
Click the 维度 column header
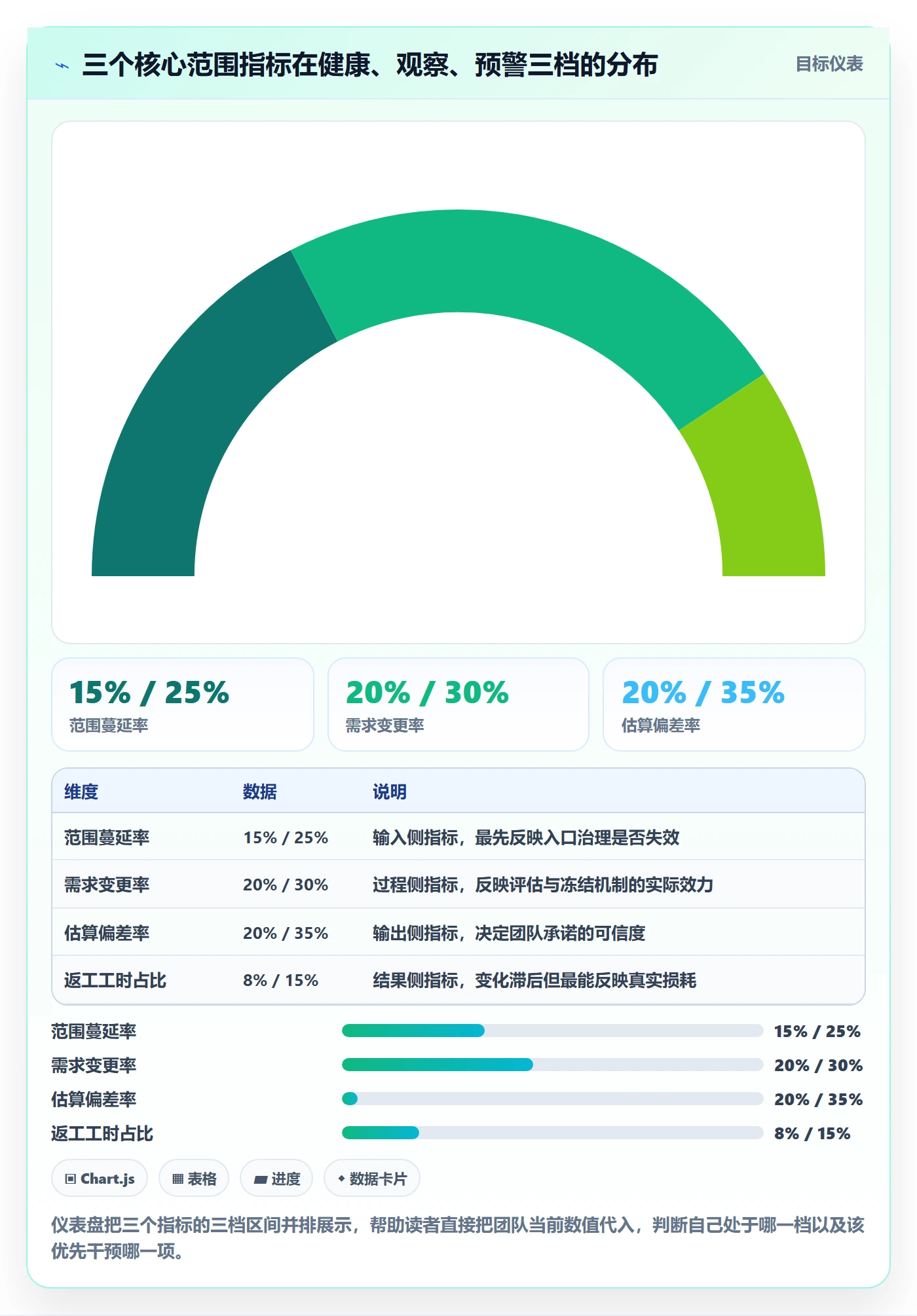[81, 792]
